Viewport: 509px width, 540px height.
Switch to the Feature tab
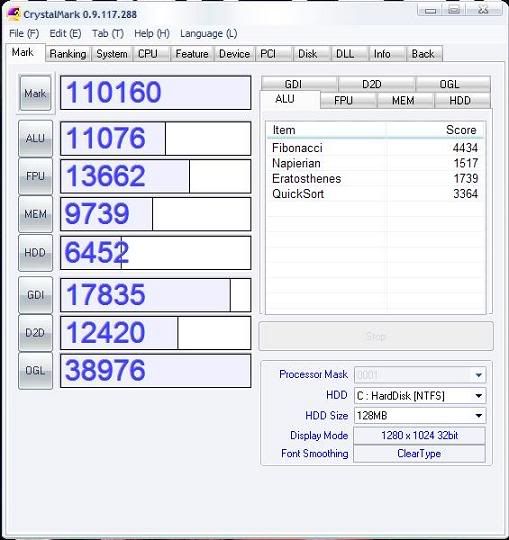[192, 54]
